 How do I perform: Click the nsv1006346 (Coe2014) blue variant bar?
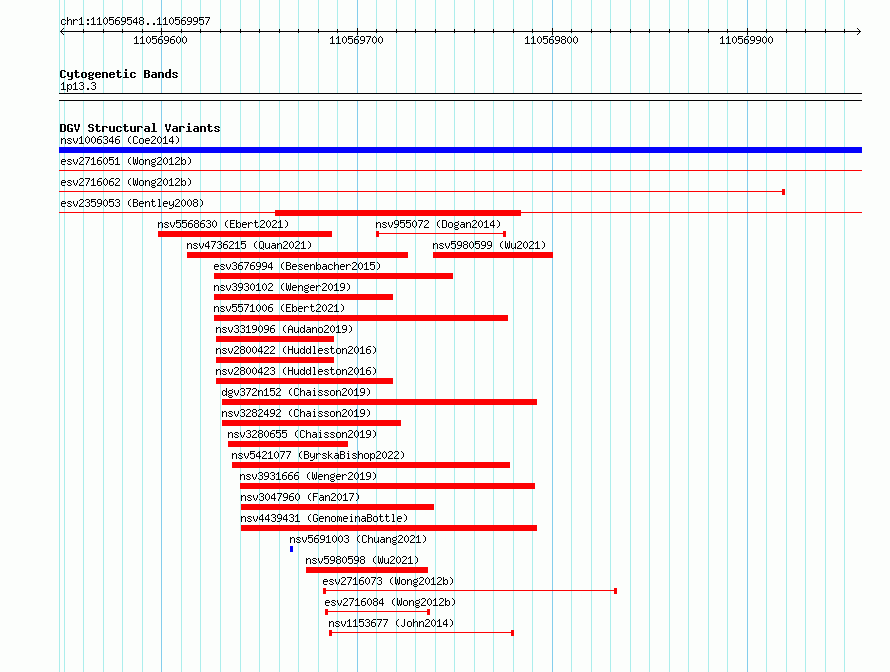(460, 150)
